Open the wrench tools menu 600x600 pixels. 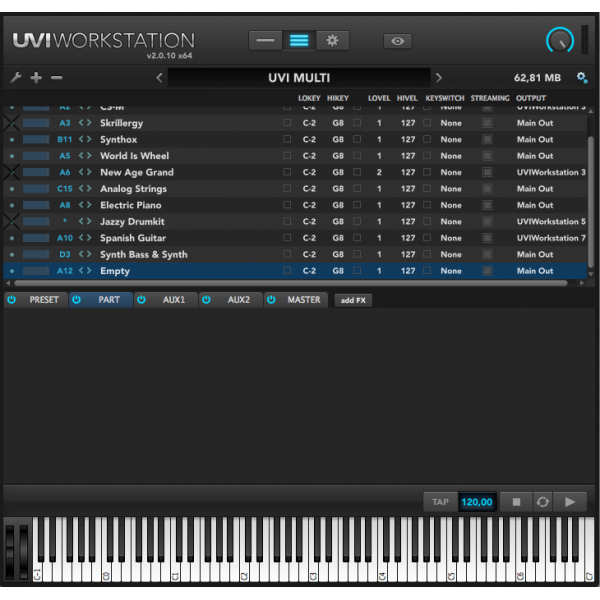[x=16, y=78]
